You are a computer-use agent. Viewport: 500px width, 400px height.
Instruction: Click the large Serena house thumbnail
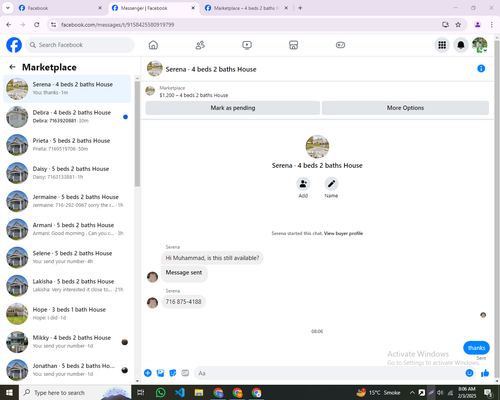[317, 146]
